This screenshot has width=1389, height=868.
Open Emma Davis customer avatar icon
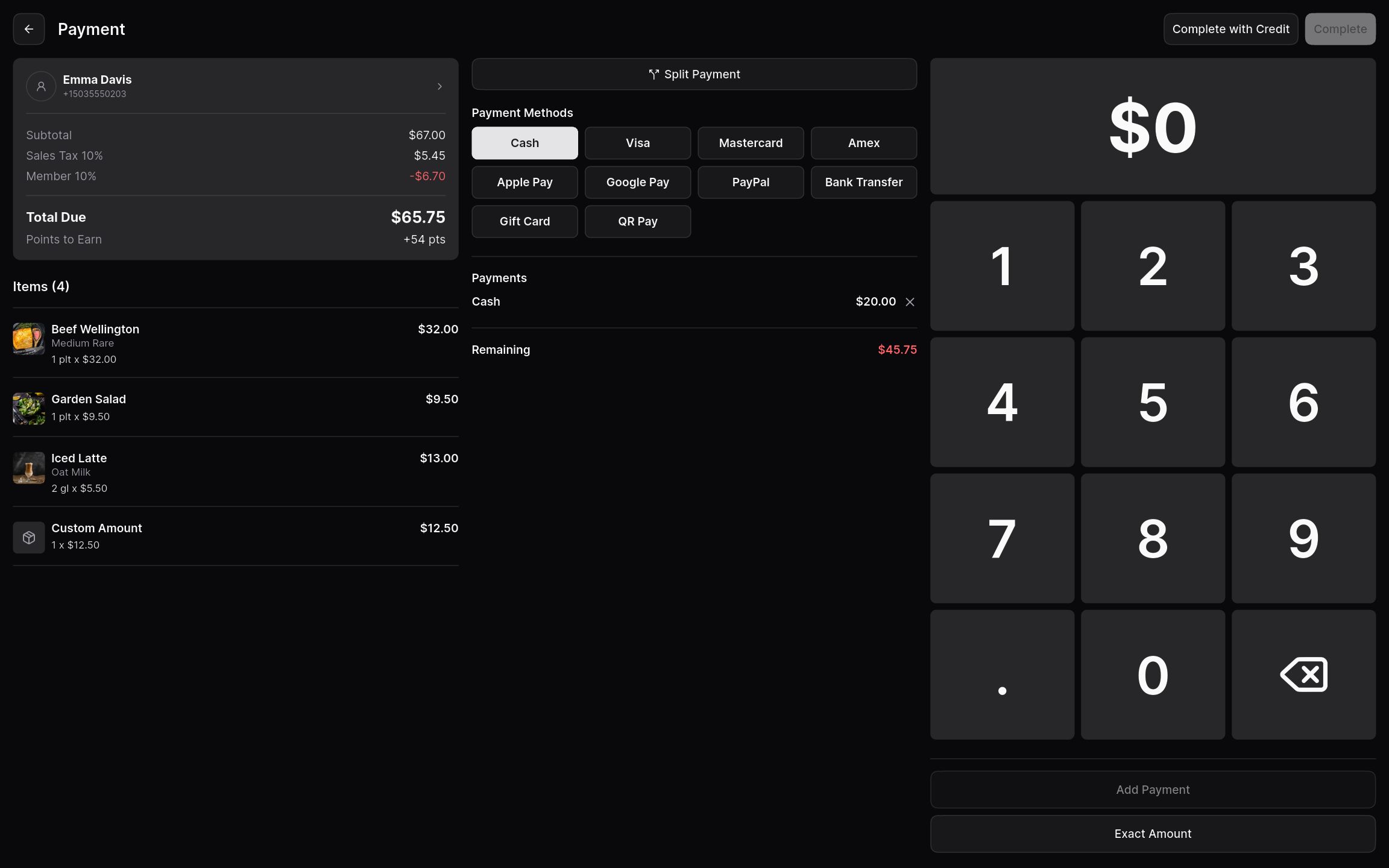click(41, 86)
